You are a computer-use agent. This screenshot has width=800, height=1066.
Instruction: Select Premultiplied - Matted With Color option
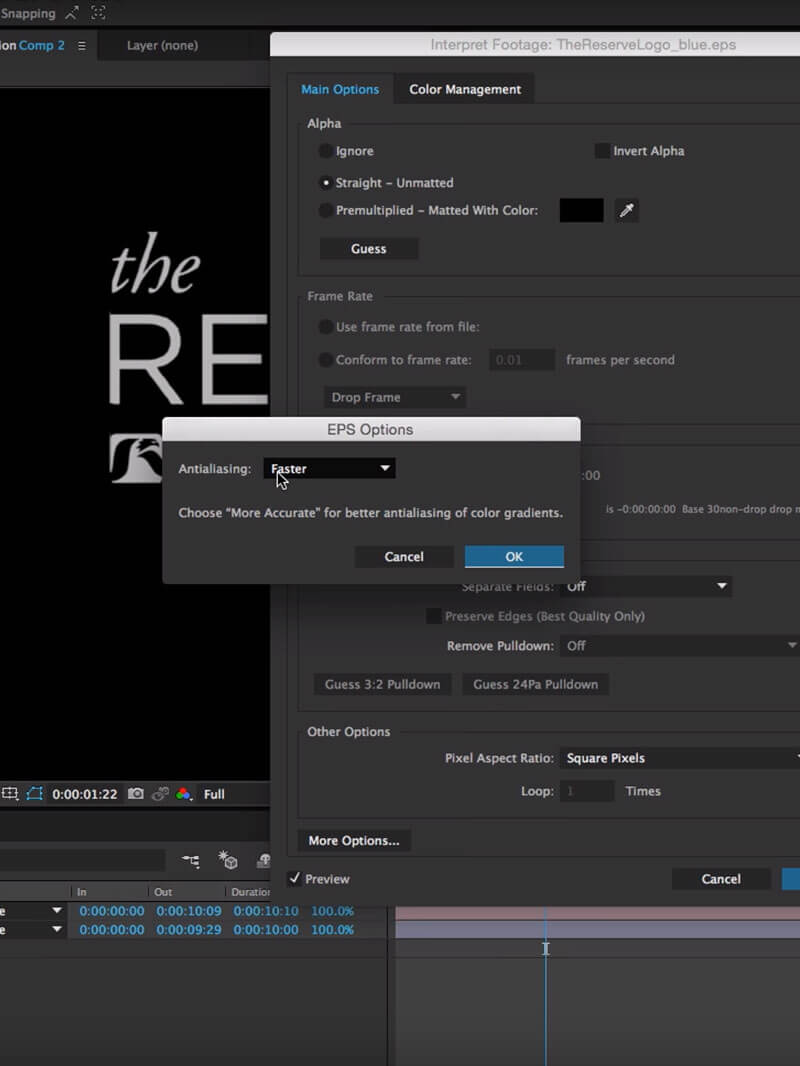point(326,210)
